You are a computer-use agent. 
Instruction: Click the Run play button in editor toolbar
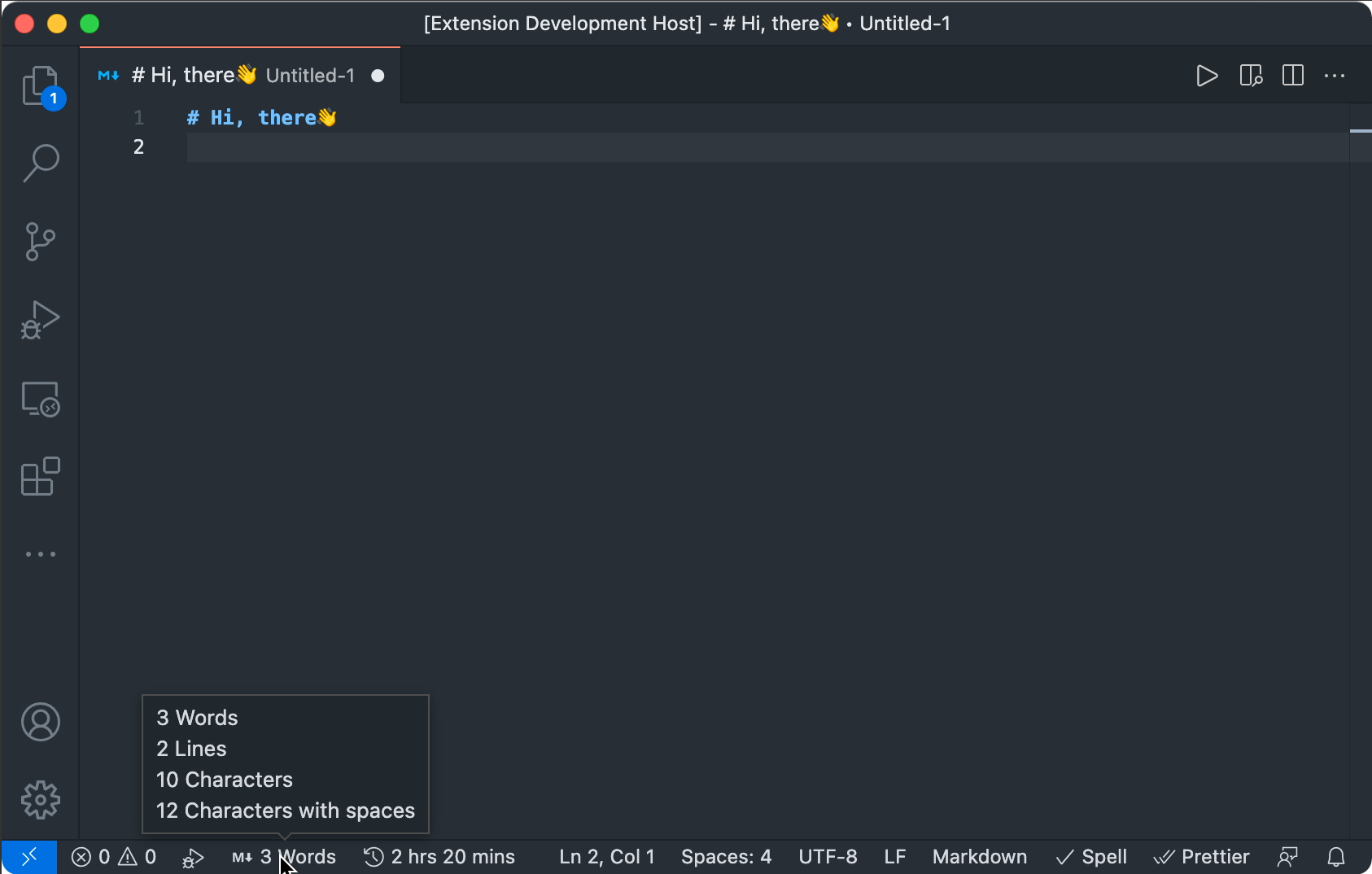click(x=1208, y=76)
